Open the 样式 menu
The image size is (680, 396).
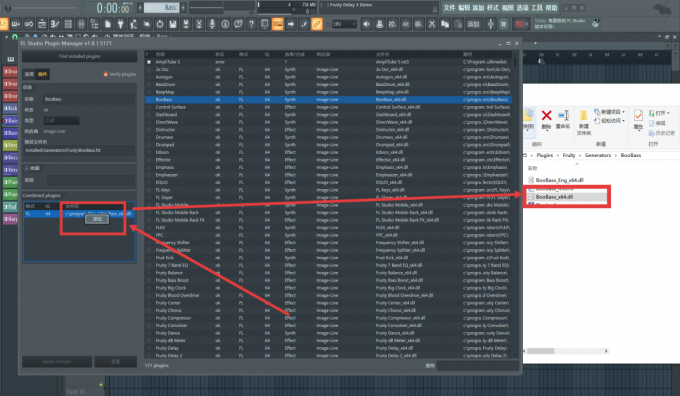pyautogui.click(x=493, y=8)
